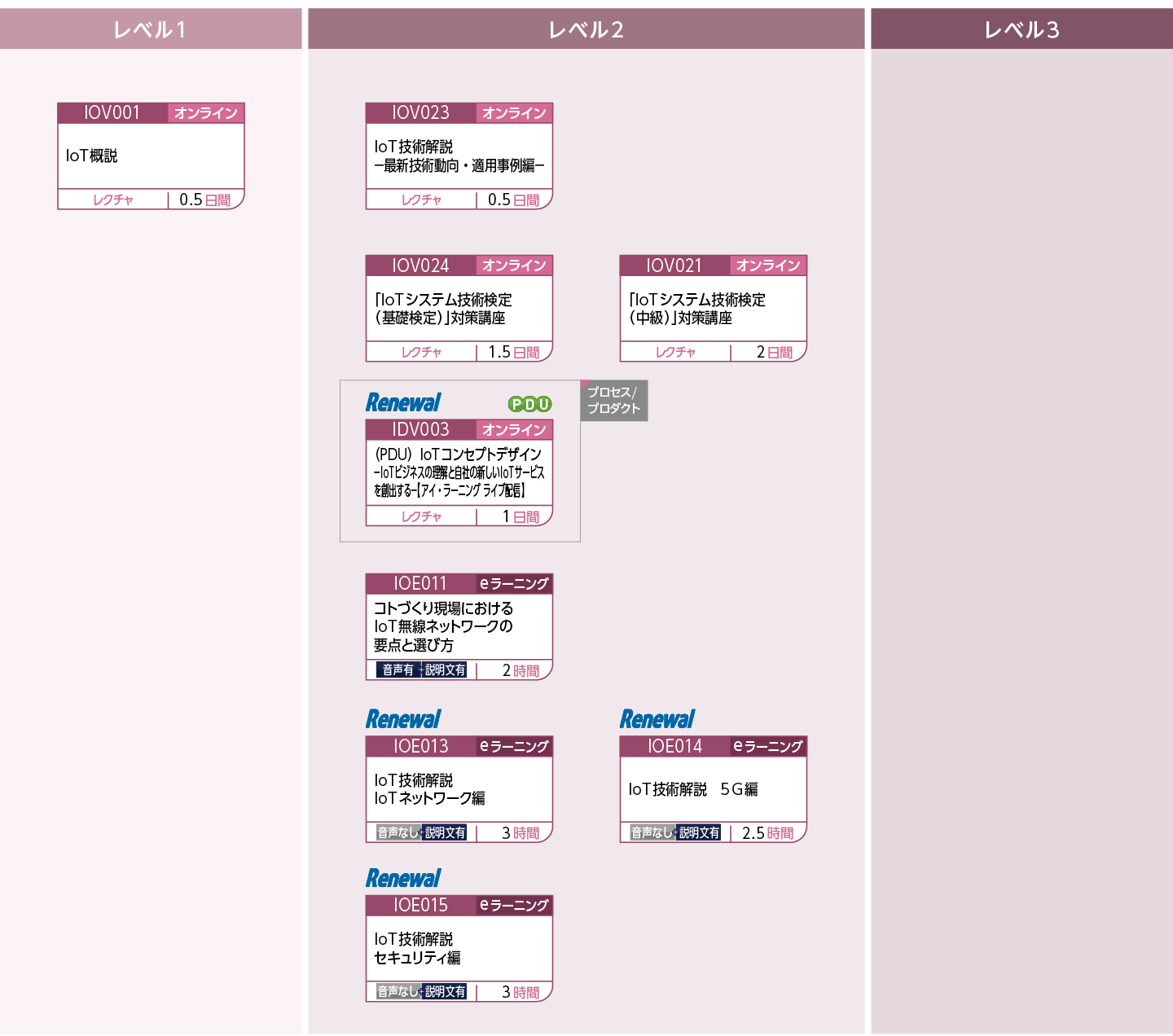The image size is (1173, 1036).
Task: Click course code IOE014
Action: pos(674,746)
